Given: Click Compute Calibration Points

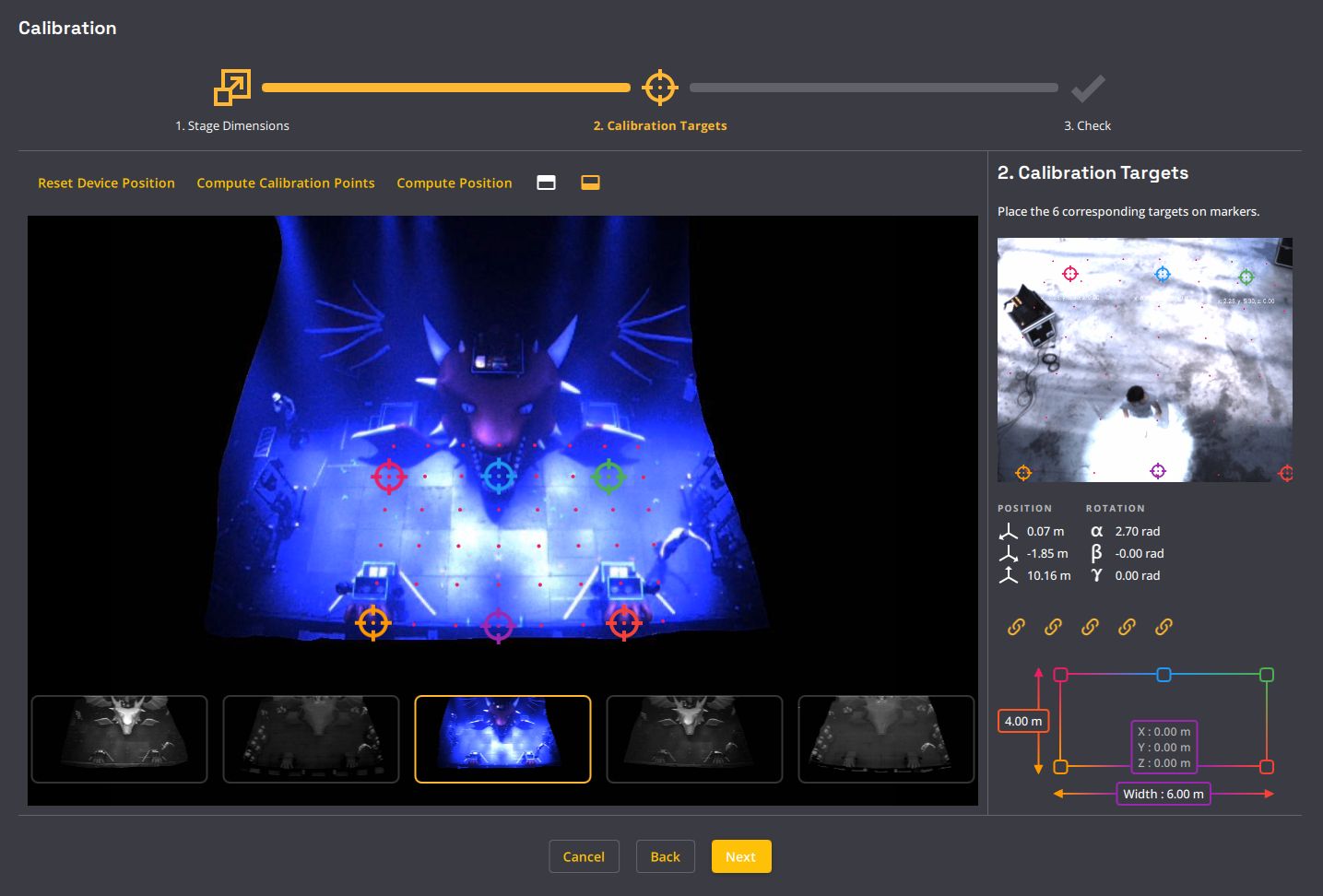Looking at the screenshot, I should (x=286, y=183).
